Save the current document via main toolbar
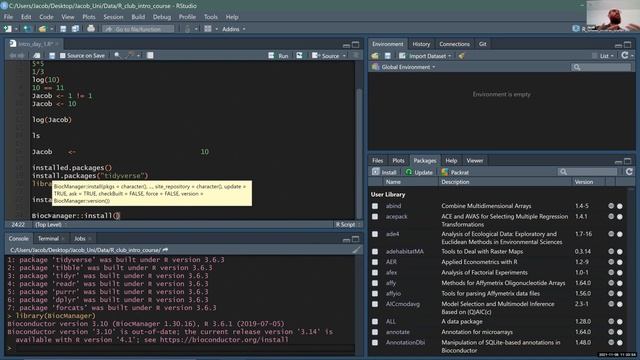 pyautogui.click(x=63, y=29)
